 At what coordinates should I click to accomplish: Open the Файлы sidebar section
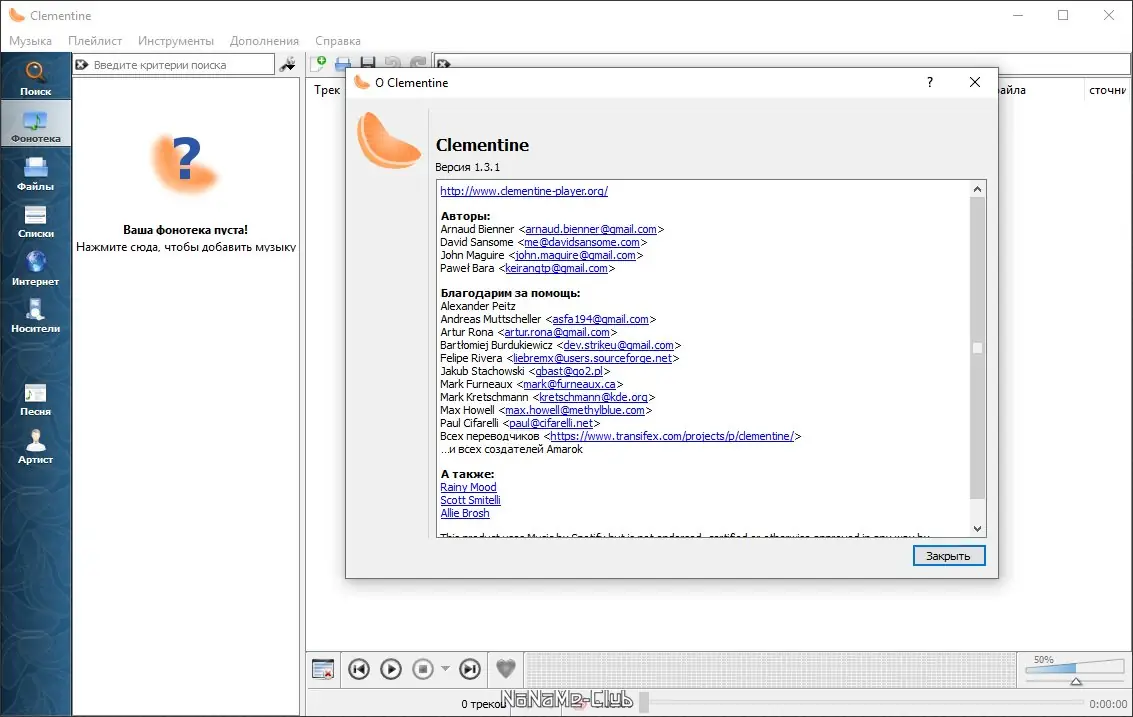tap(35, 173)
